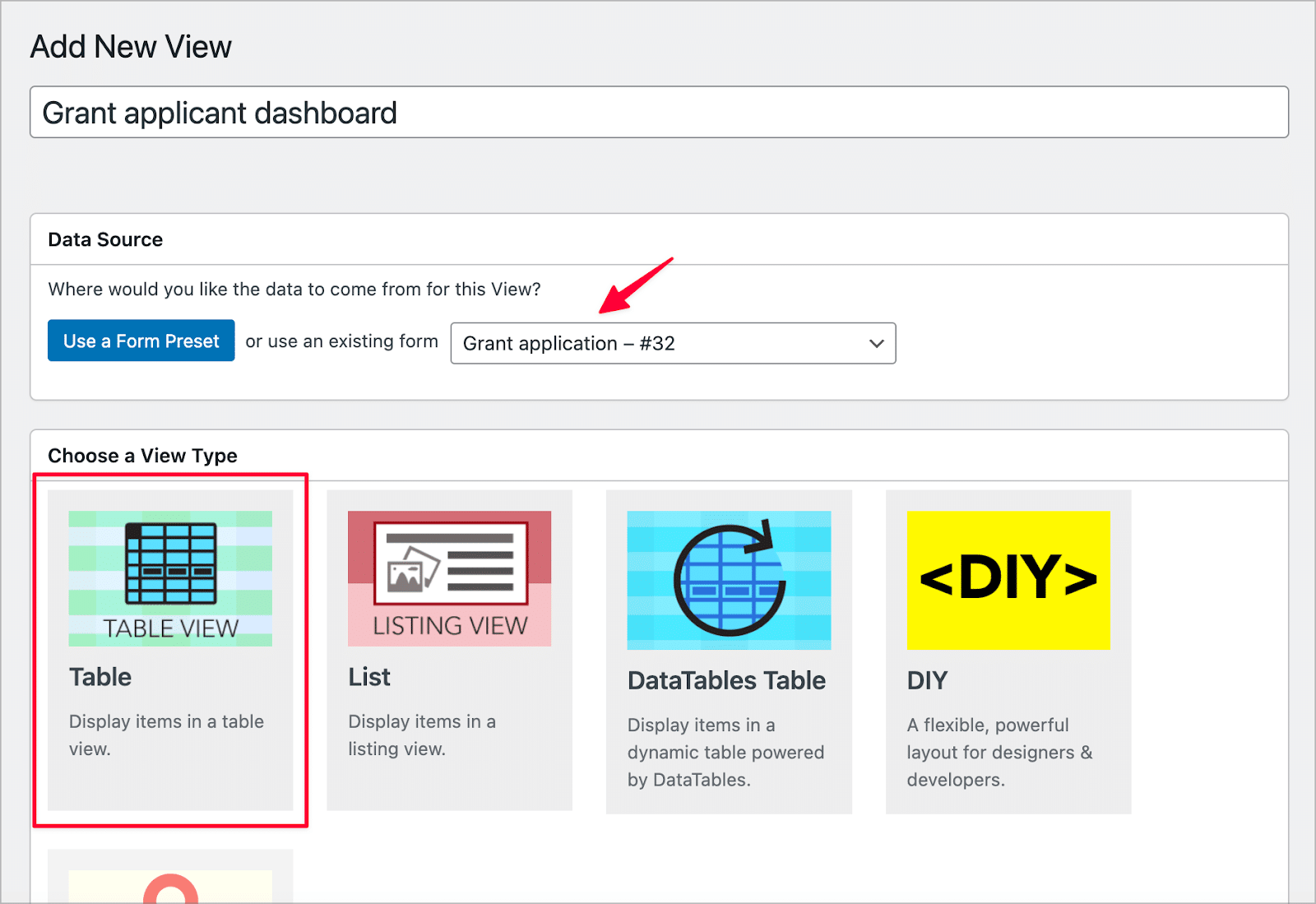Click the Add New View page heading

click(x=131, y=47)
